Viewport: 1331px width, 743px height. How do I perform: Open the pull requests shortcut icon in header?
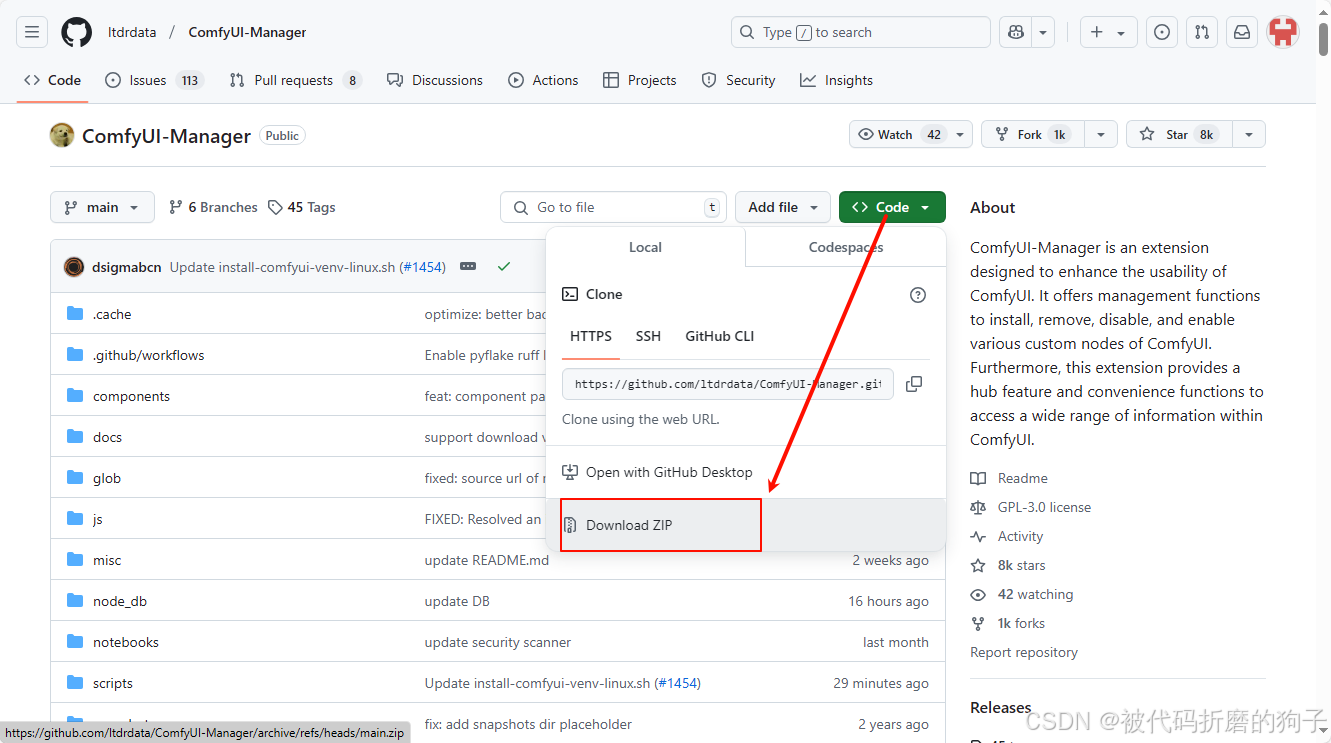pyautogui.click(x=1202, y=32)
